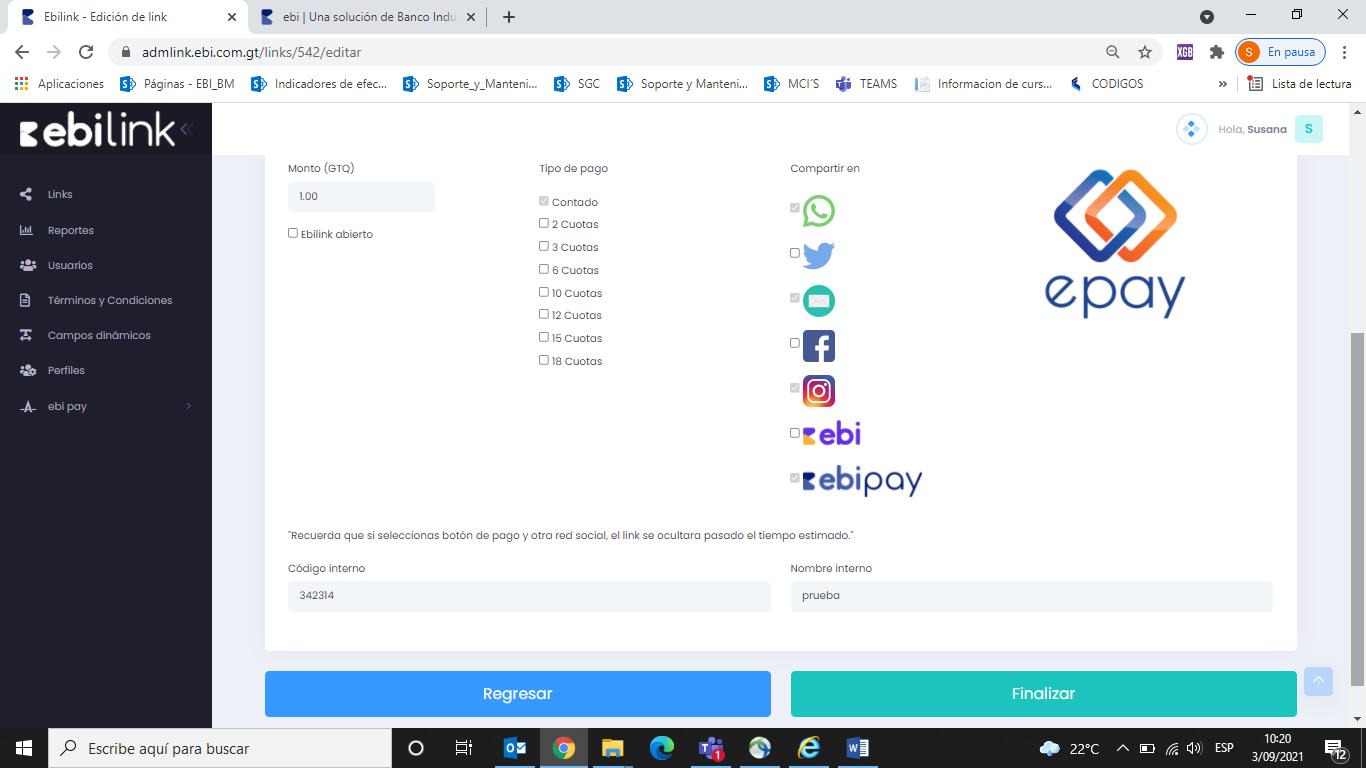Click the Regresar button
The height and width of the screenshot is (768, 1366).
[x=518, y=694]
